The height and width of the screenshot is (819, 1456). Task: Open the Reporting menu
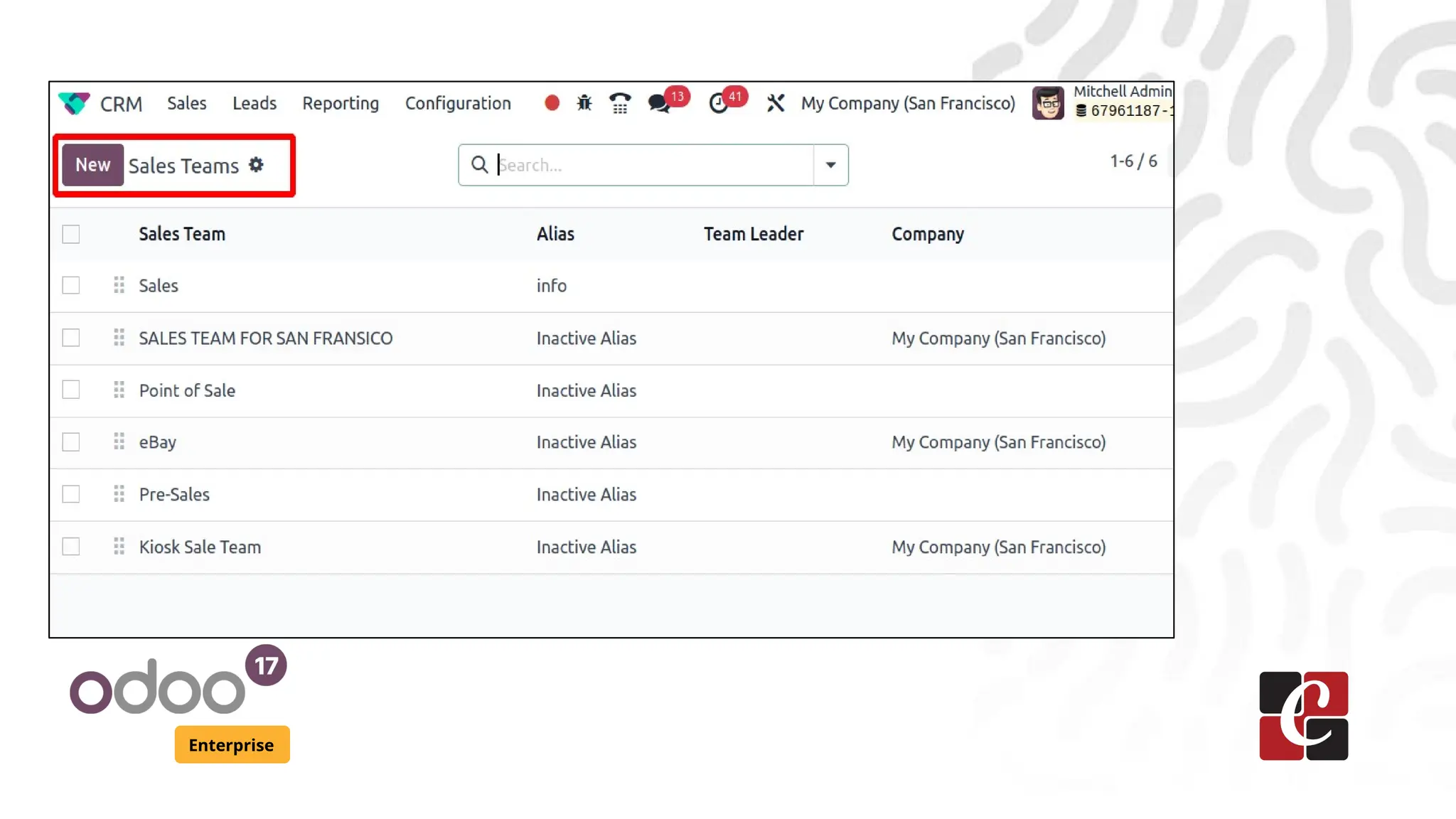[x=341, y=104]
